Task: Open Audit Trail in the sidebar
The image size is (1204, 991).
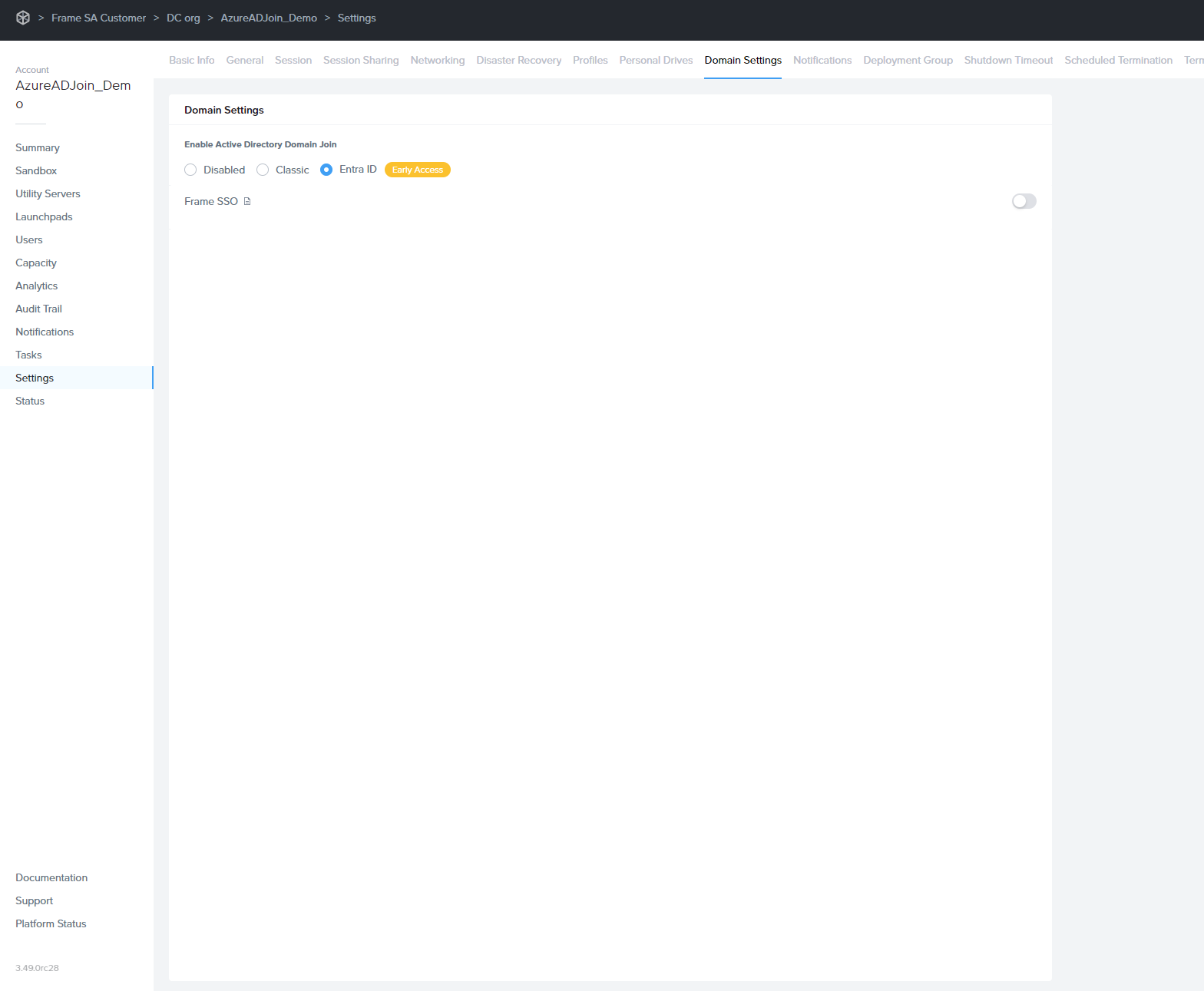Action: 38,309
